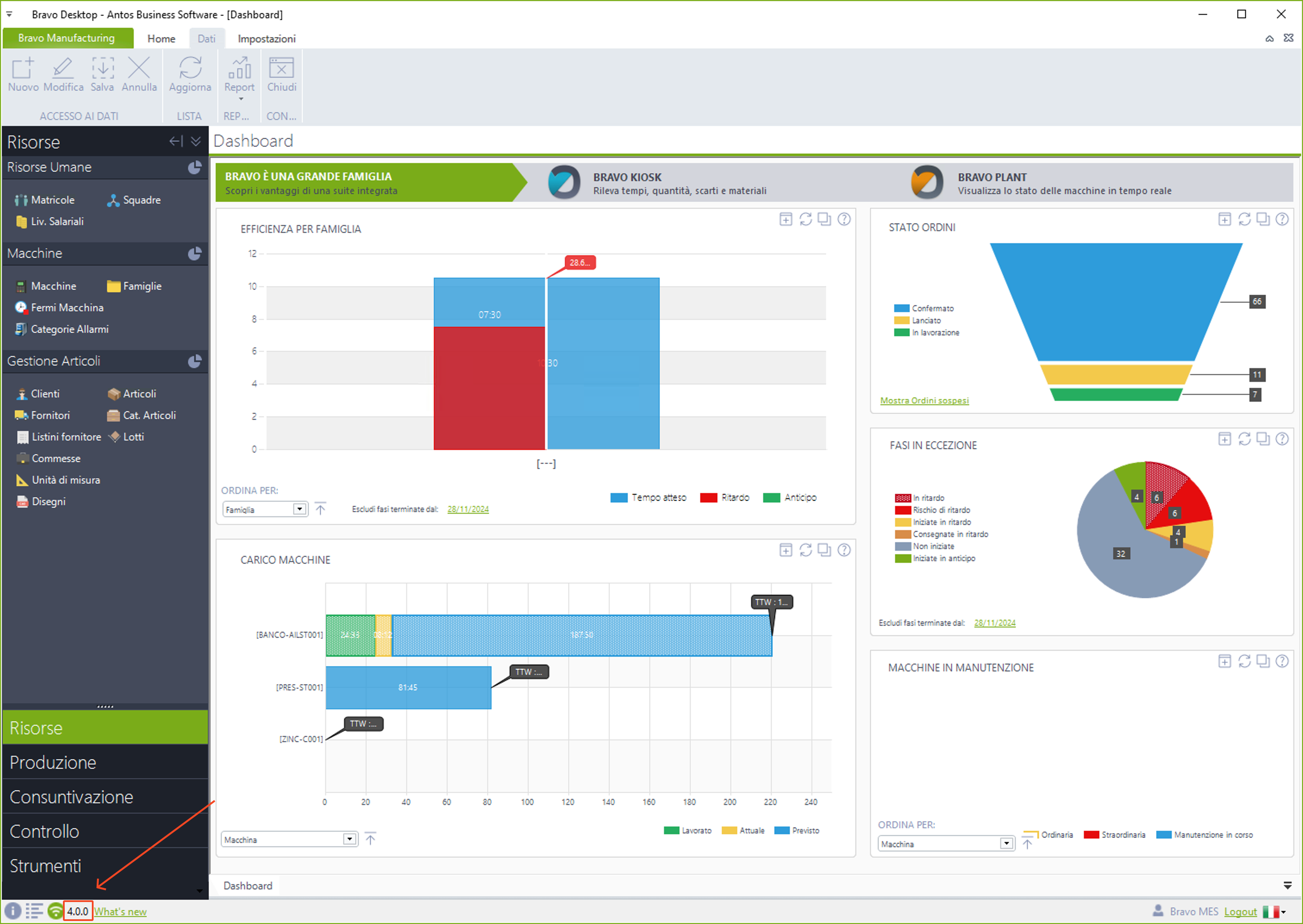
Task: Toggle sort direction arrow in Carico Macchine
Action: pos(370,838)
